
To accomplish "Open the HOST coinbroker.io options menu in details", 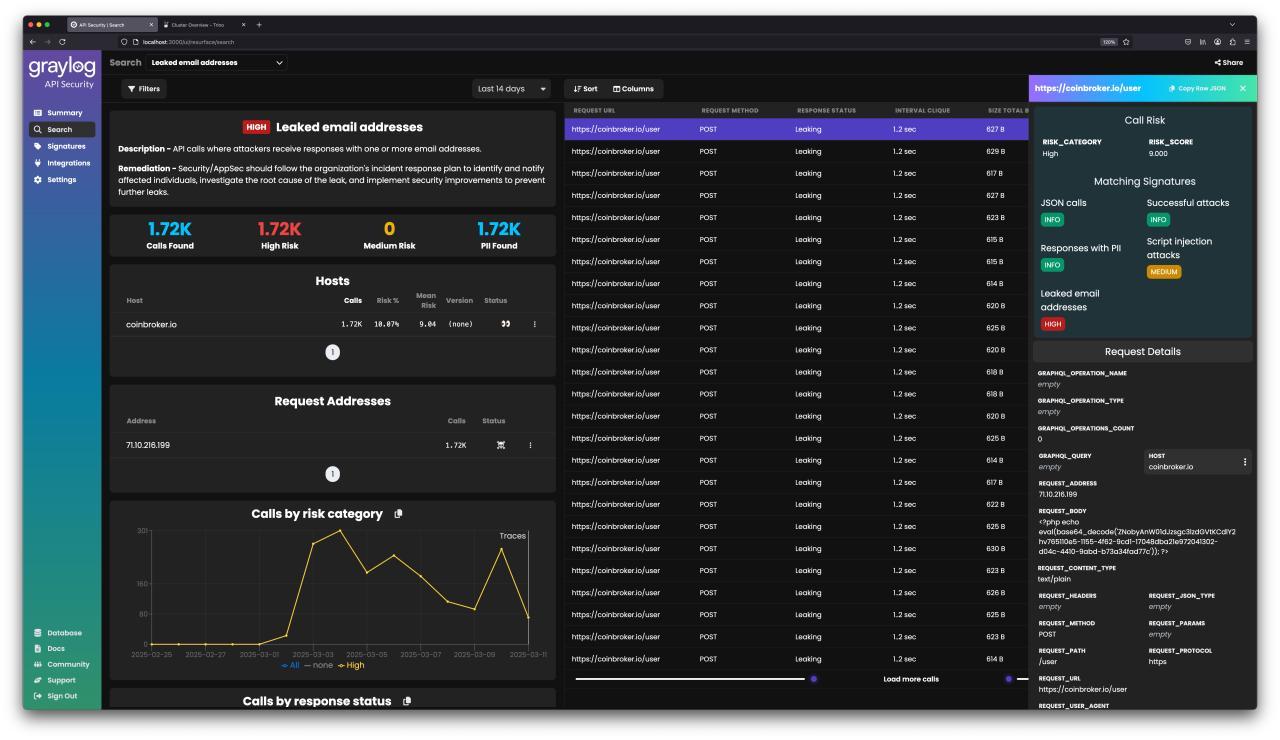I will coord(1245,462).
